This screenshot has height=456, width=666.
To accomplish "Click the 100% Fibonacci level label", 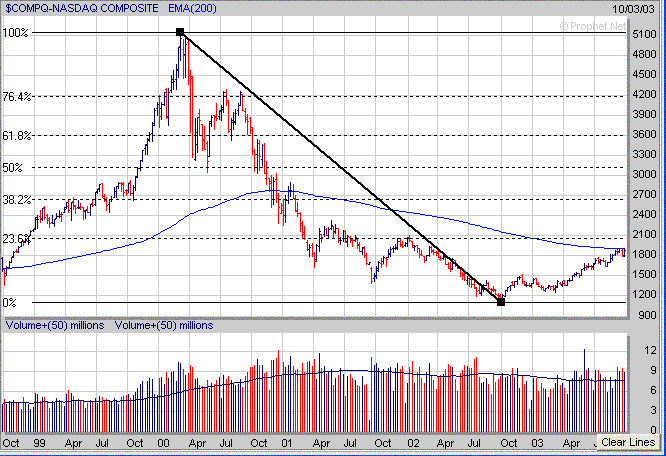I will coord(15,33).
